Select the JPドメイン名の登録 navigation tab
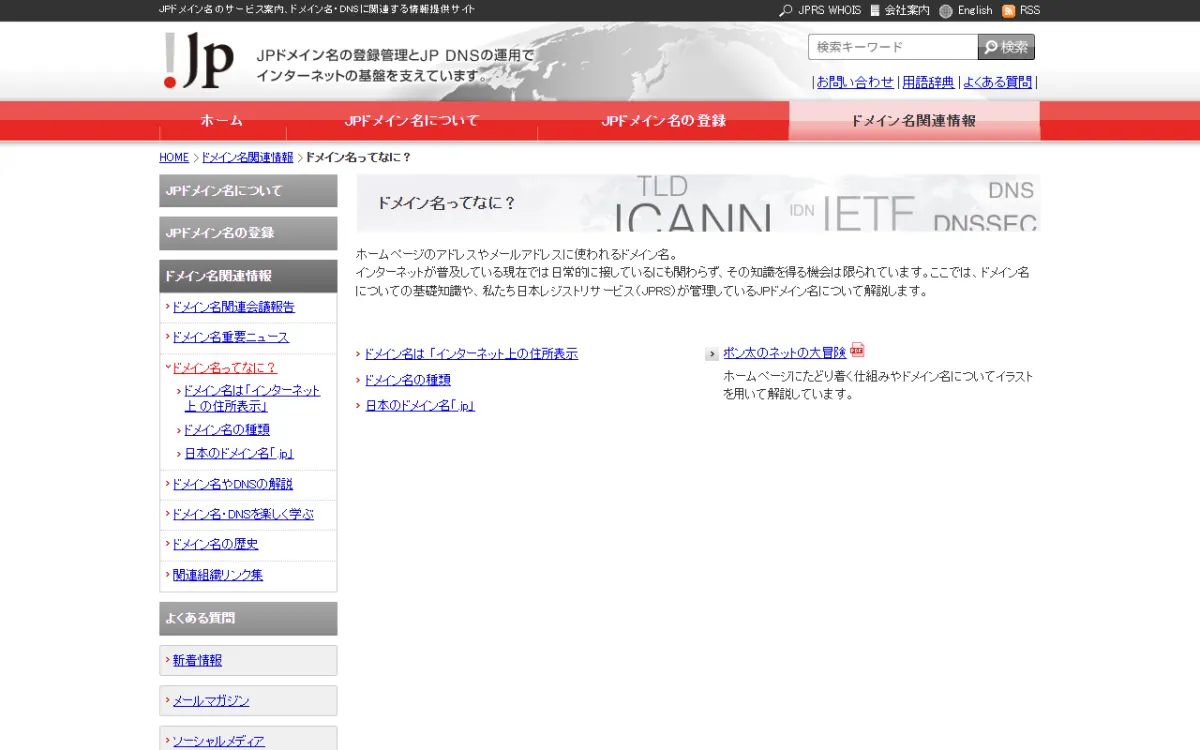 (663, 121)
